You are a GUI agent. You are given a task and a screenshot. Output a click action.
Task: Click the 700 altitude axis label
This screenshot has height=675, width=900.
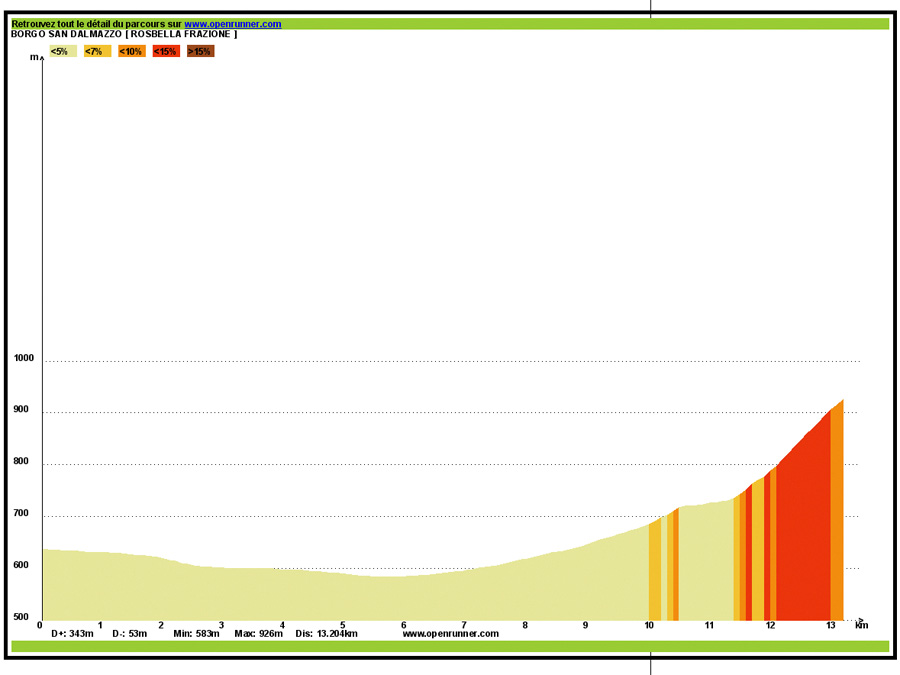(x=21, y=513)
